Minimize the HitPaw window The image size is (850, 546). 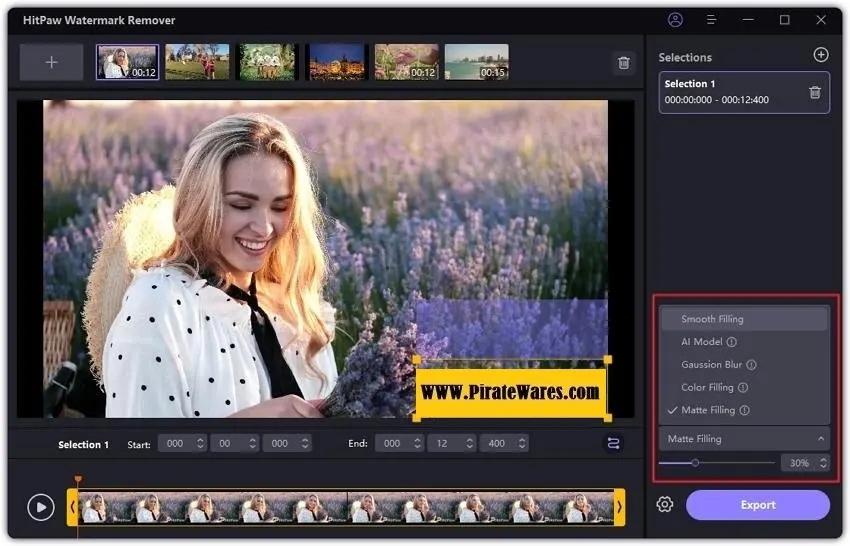(748, 20)
